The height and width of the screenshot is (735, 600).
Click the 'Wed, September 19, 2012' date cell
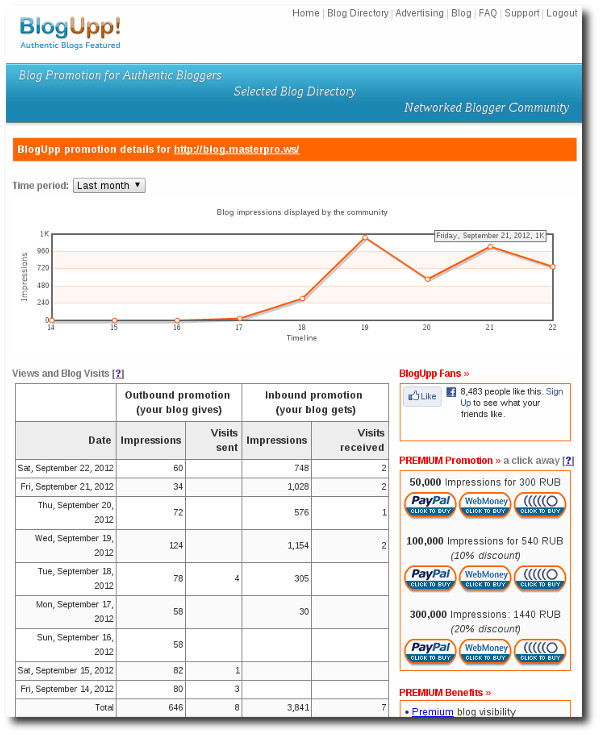66,546
